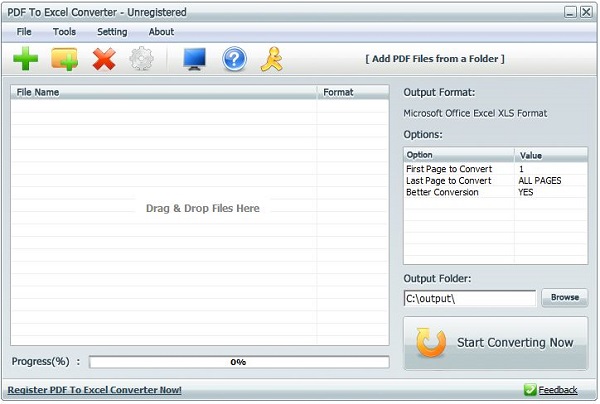Open the File menu

tap(24, 32)
